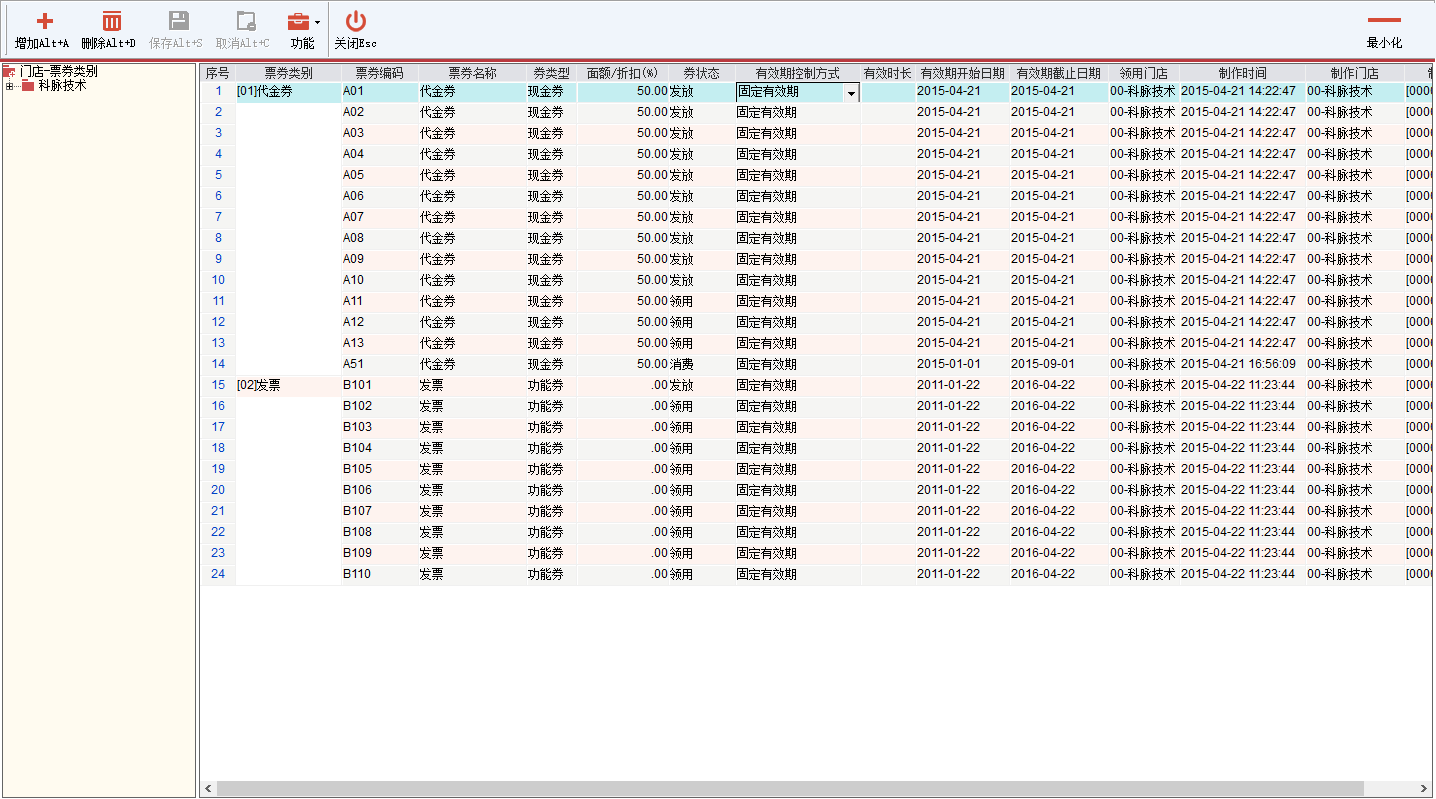Click the 有效期开始日期 column header

[x=962, y=73]
